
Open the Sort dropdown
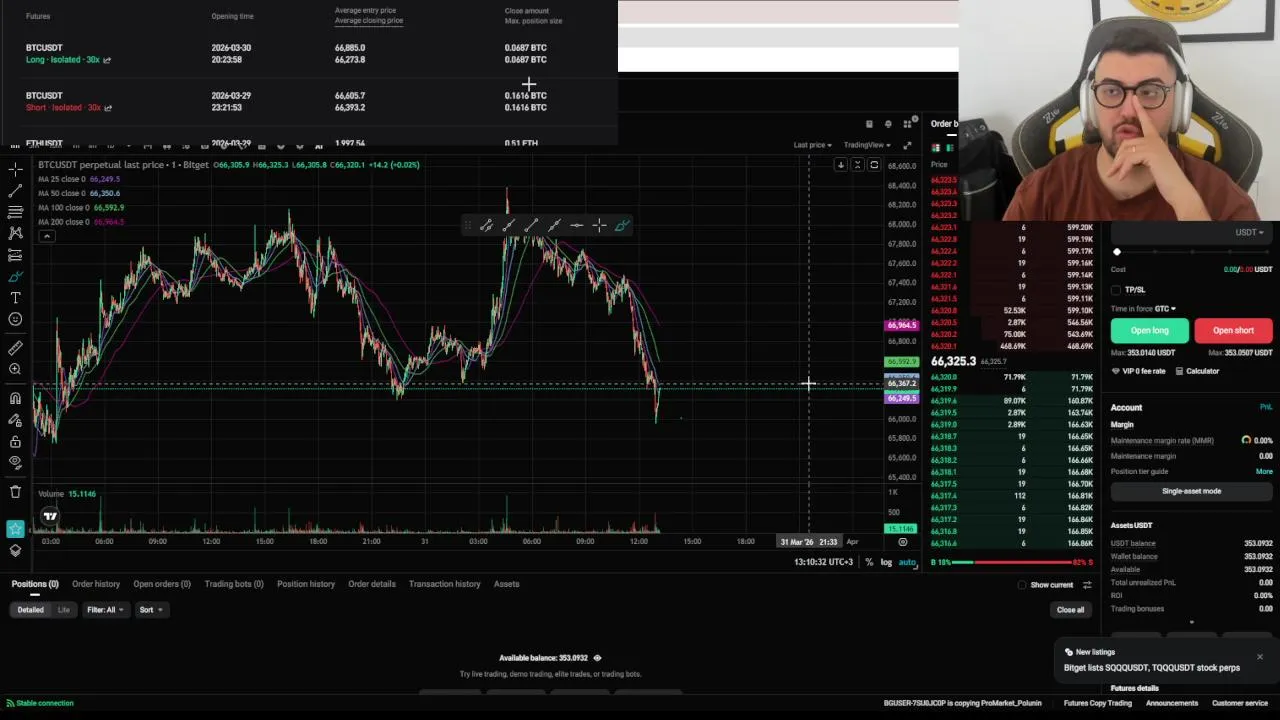point(151,610)
